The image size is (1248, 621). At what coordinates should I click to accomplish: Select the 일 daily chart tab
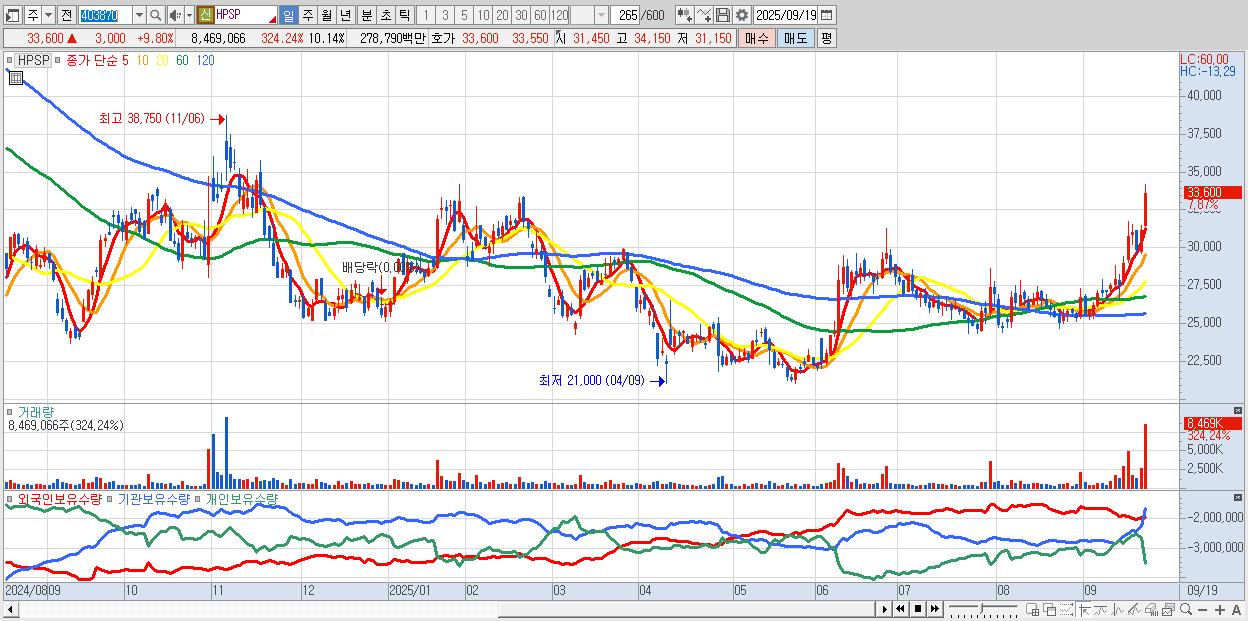288,15
